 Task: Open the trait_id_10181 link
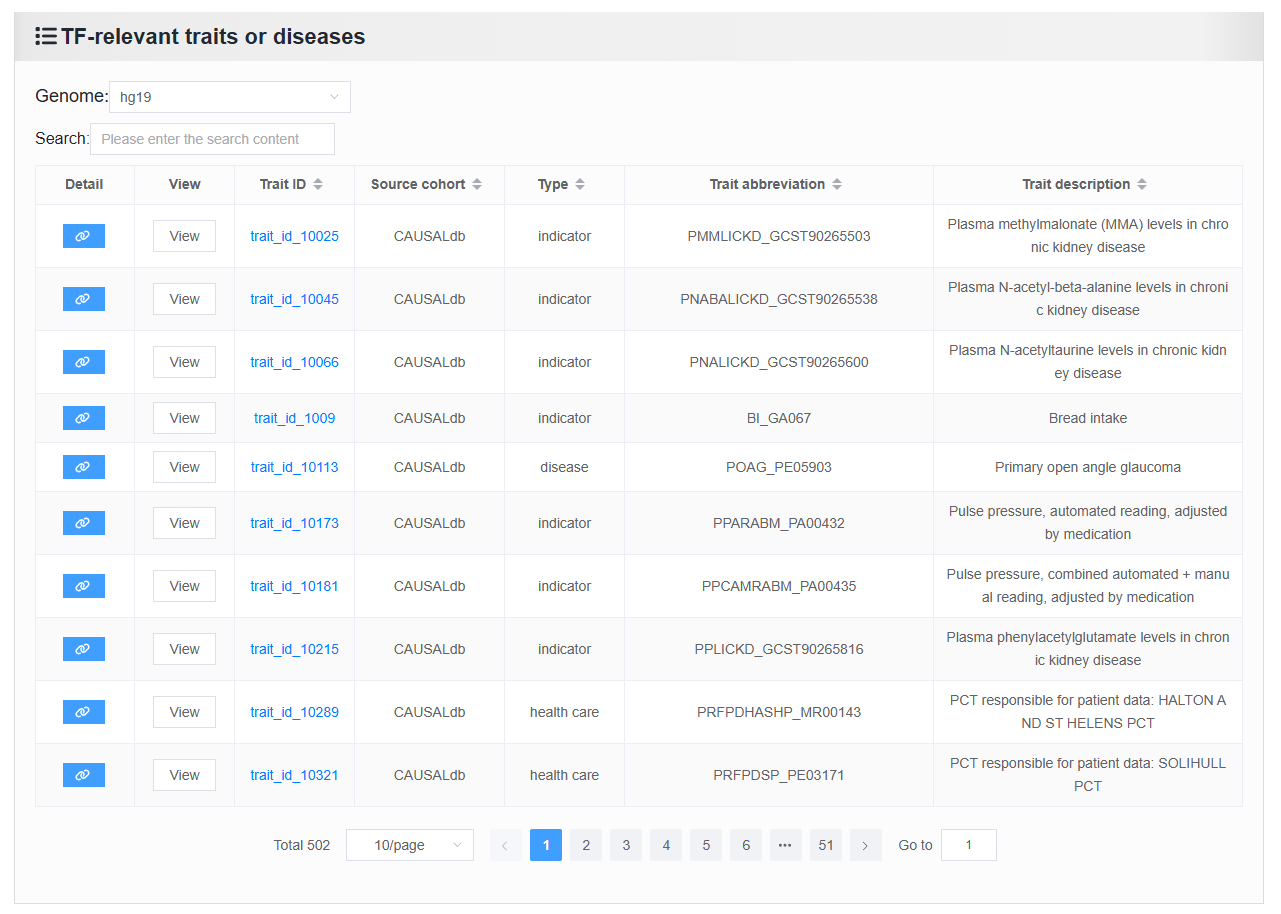294,587
